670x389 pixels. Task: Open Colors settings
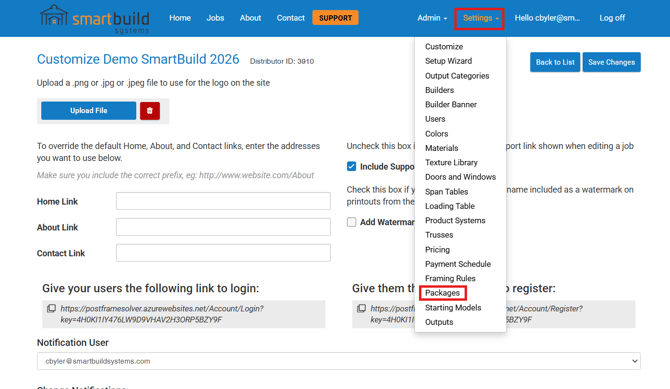pyautogui.click(x=437, y=134)
